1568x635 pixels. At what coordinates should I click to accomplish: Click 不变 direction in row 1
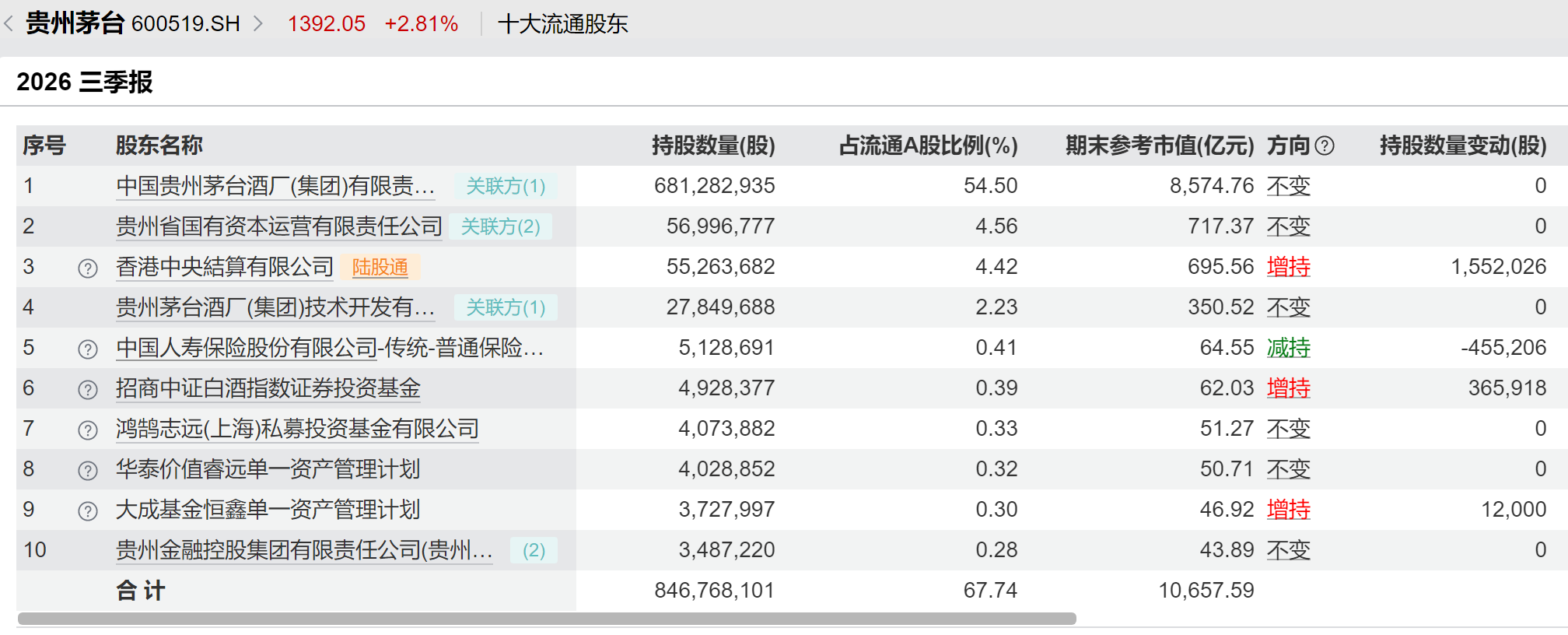1289,186
